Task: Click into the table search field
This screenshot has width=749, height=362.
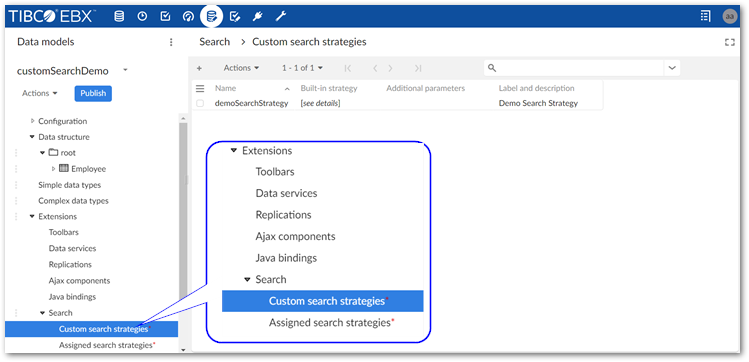Action: click(x=574, y=68)
